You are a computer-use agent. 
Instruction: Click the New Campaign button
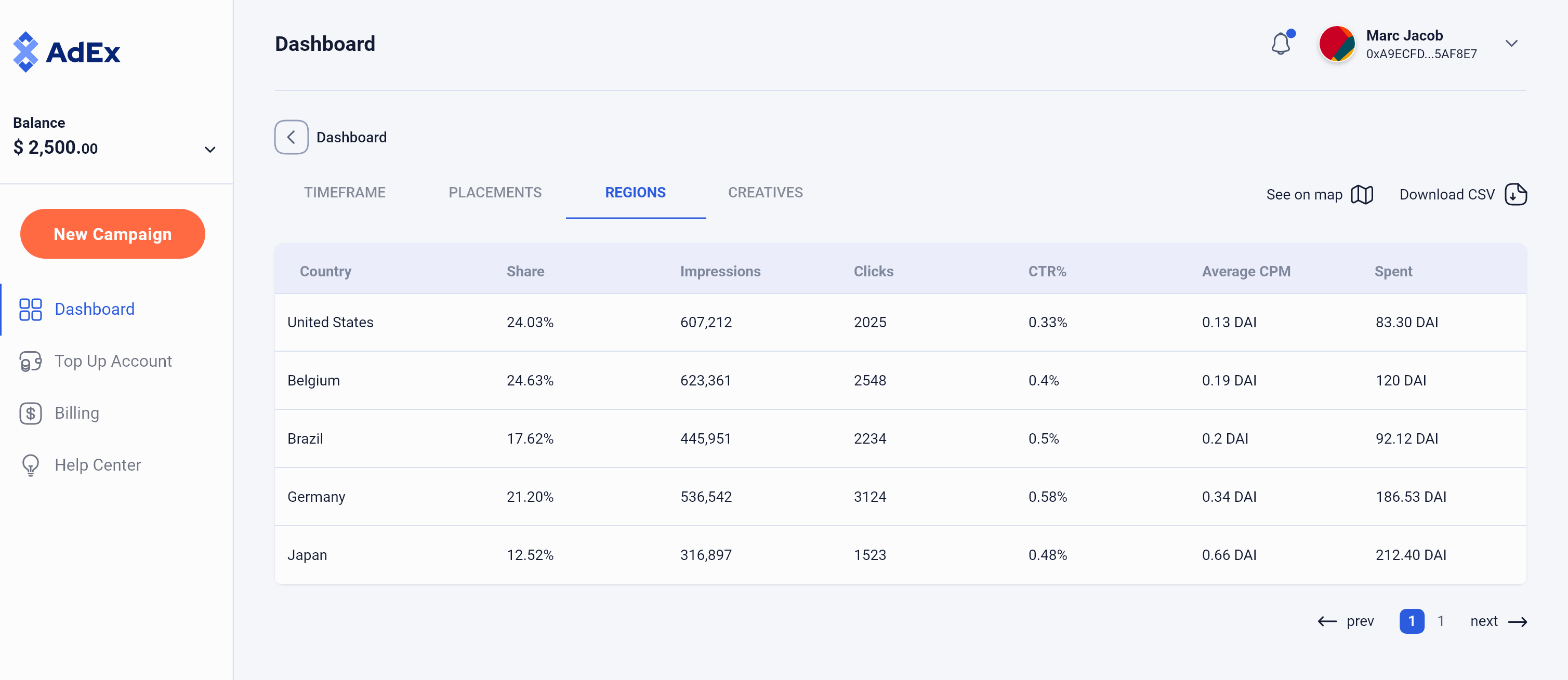[x=113, y=234]
